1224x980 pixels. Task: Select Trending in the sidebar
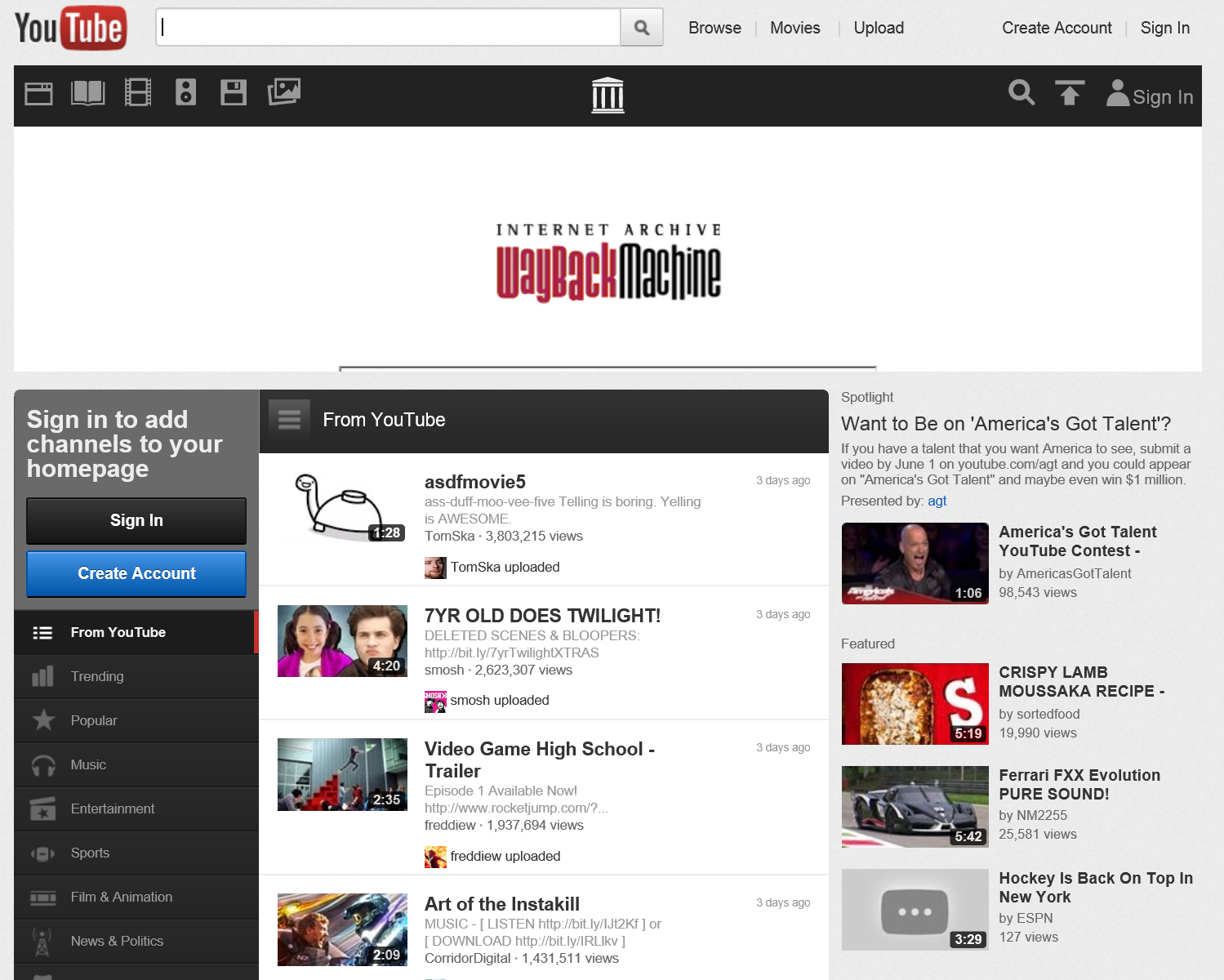(97, 676)
